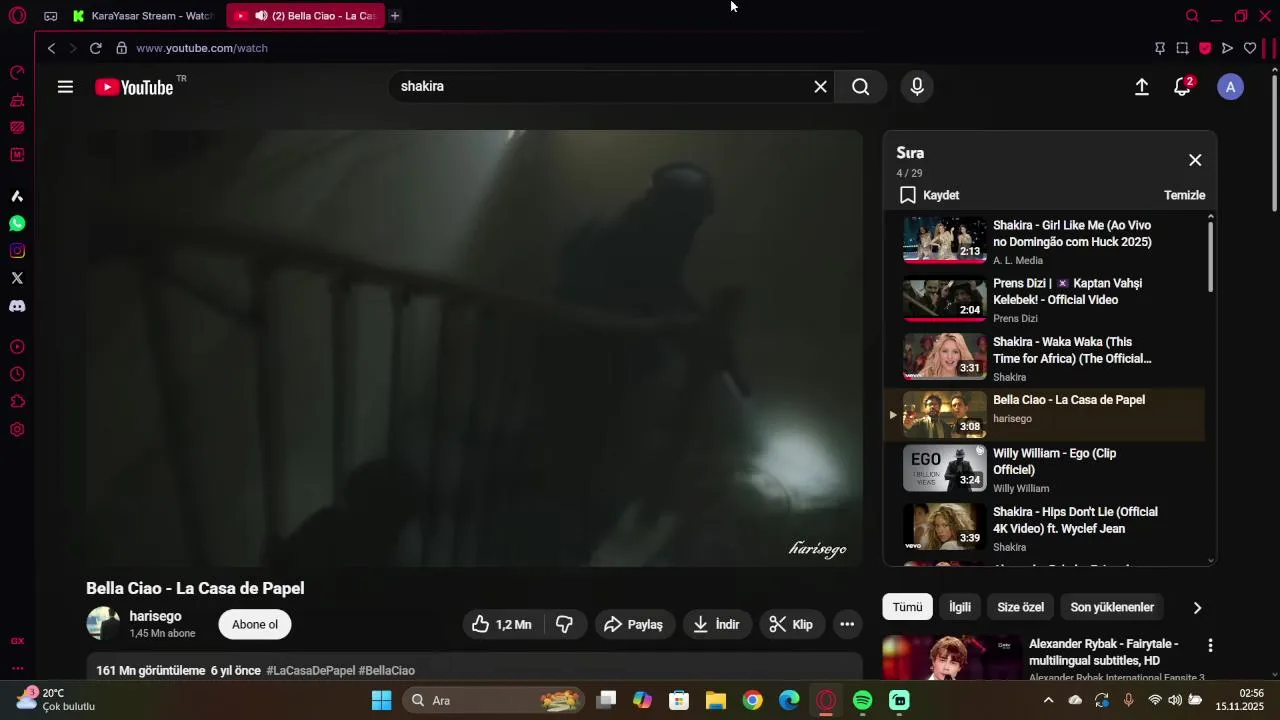Image resolution: width=1280 pixels, height=720 pixels.
Task: Open Instagram in the Opera sidebar
Action: [17, 251]
